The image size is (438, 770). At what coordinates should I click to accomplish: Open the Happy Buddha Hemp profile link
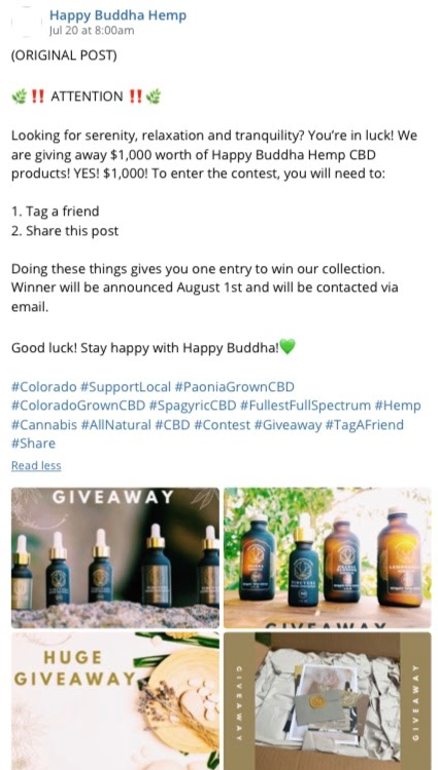(x=118, y=16)
